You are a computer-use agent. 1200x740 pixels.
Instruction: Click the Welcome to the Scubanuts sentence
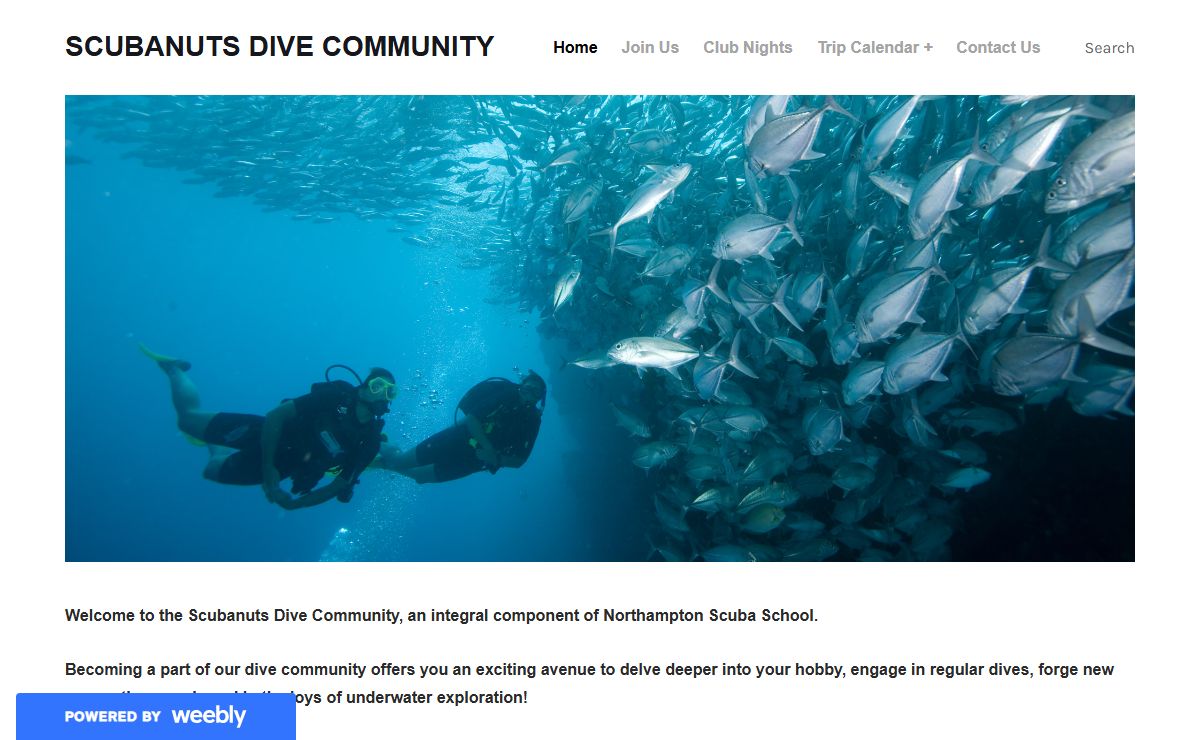coord(441,615)
